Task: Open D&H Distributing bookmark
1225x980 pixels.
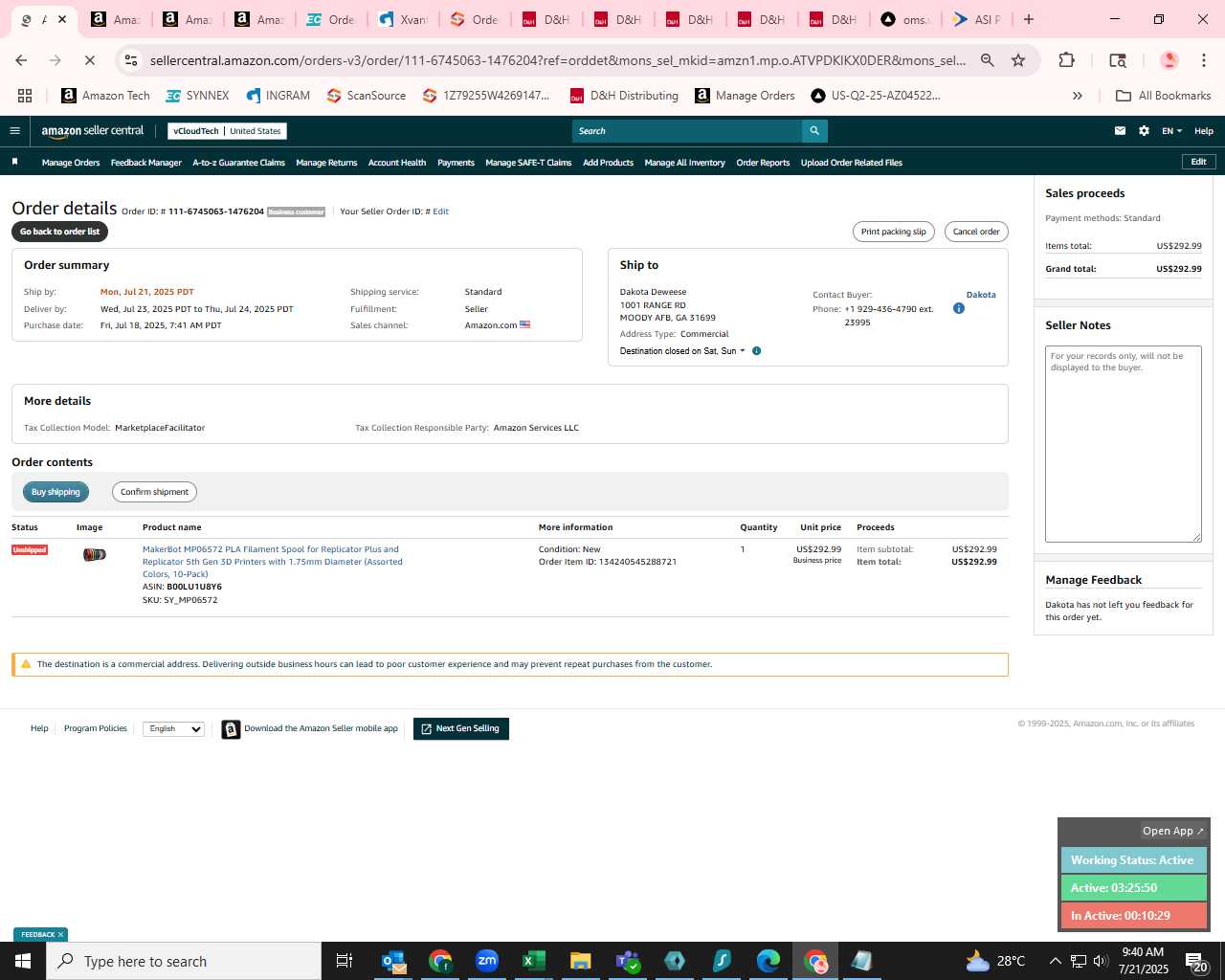Action: (x=624, y=96)
